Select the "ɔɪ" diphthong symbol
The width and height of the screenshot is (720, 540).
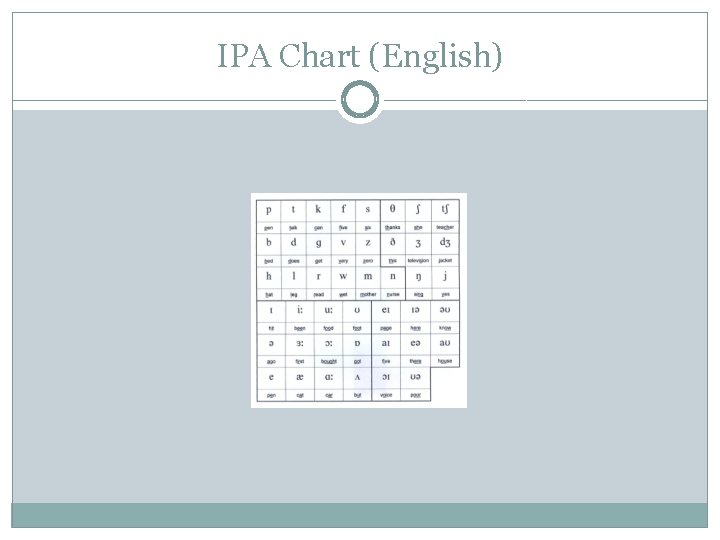(x=386, y=377)
